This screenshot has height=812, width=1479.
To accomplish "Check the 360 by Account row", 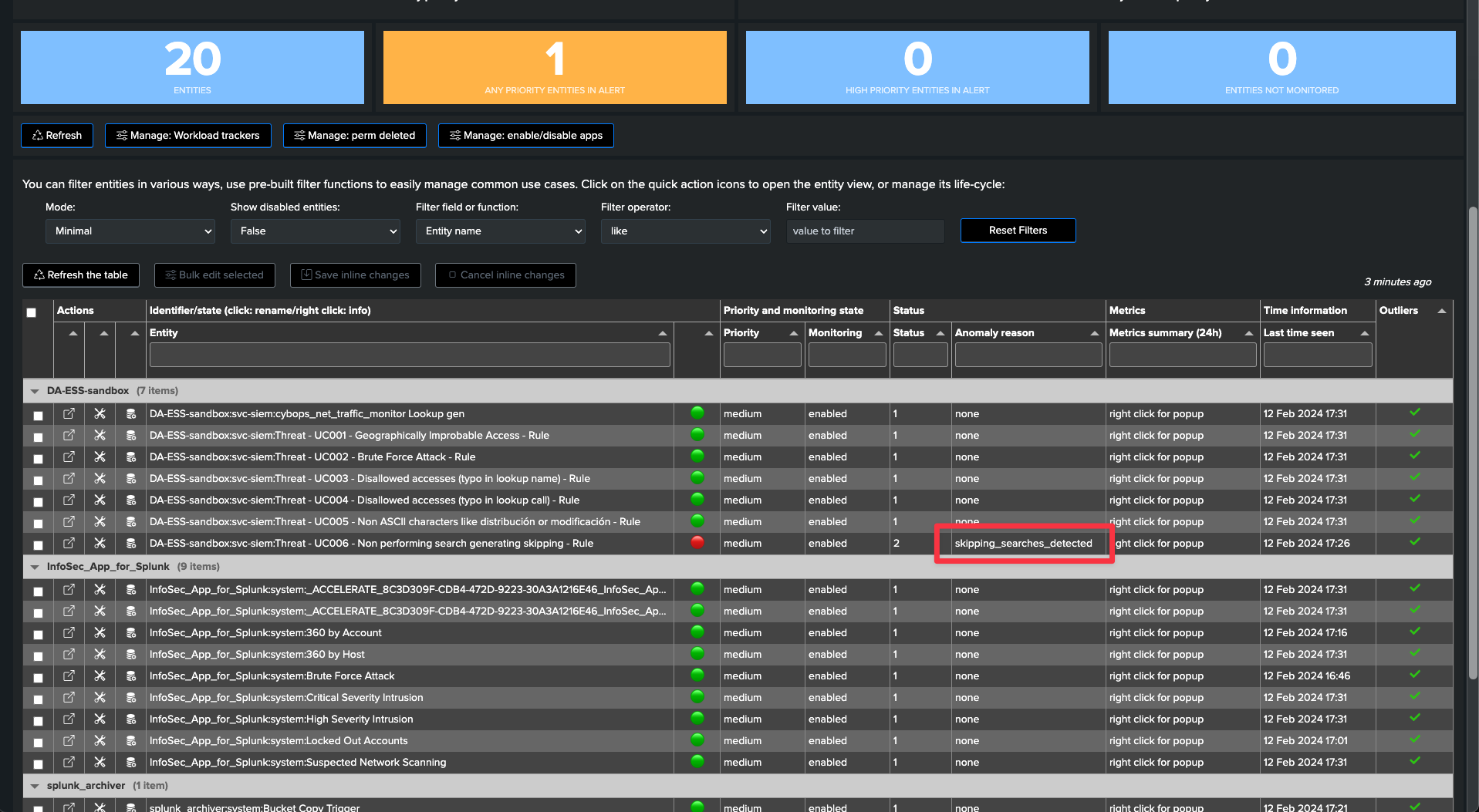I will [38, 634].
